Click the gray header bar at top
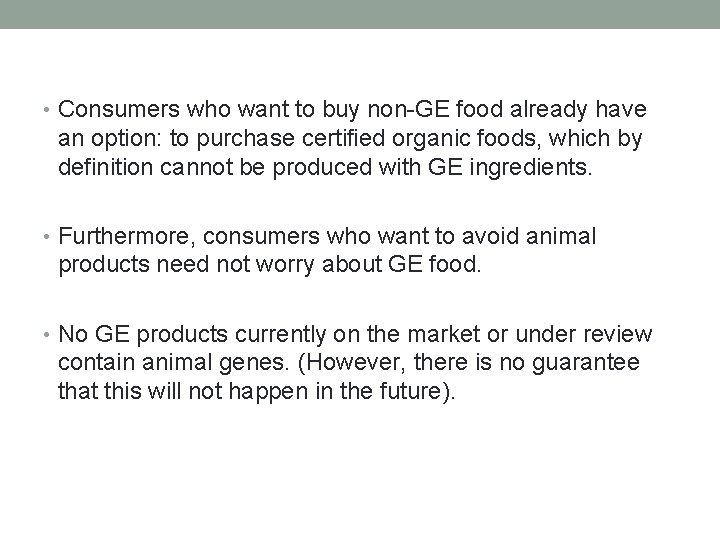Screen dimensions: 720x540 pos(360,14)
